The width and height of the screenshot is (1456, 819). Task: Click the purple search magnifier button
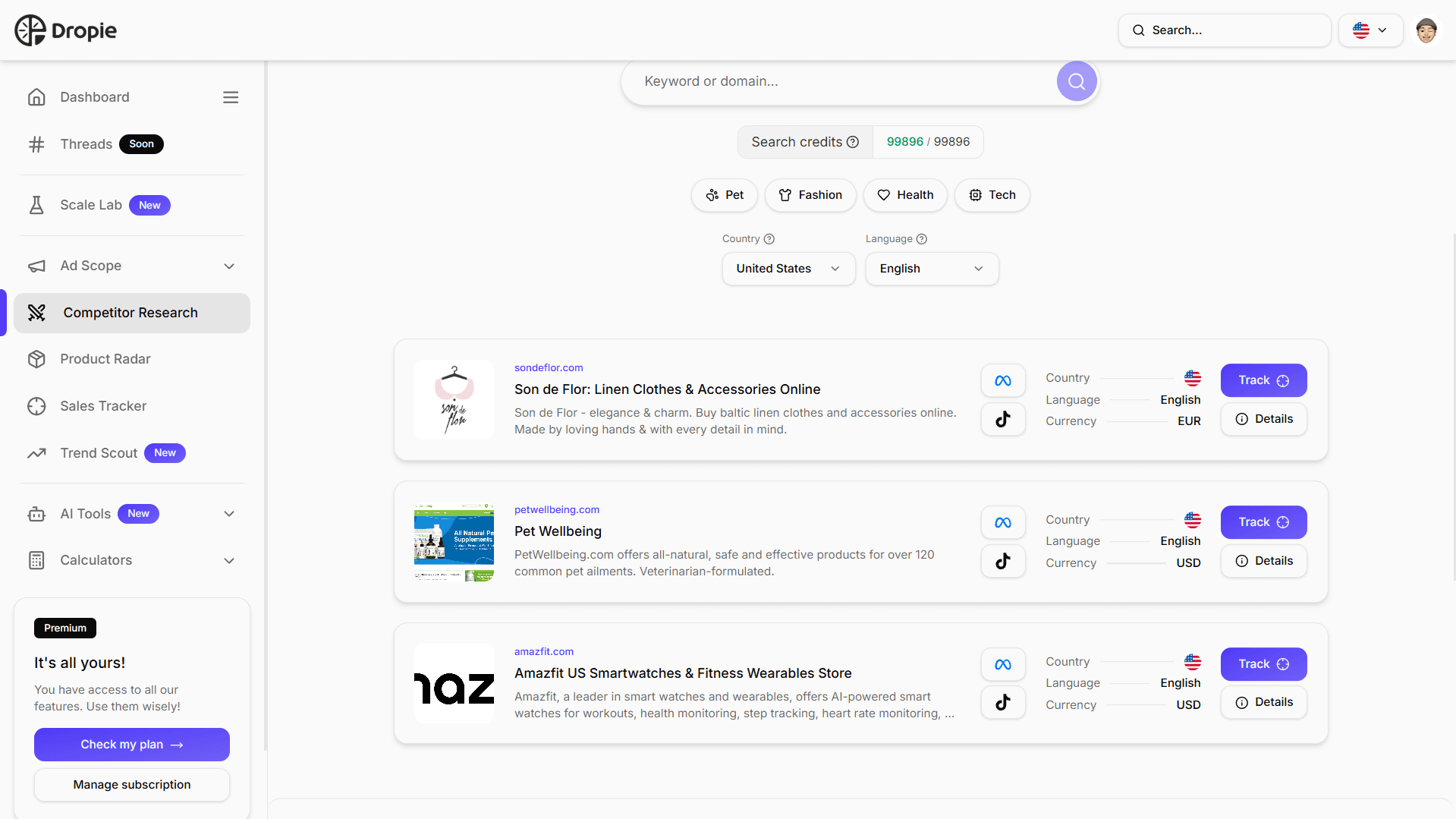(x=1076, y=81)
